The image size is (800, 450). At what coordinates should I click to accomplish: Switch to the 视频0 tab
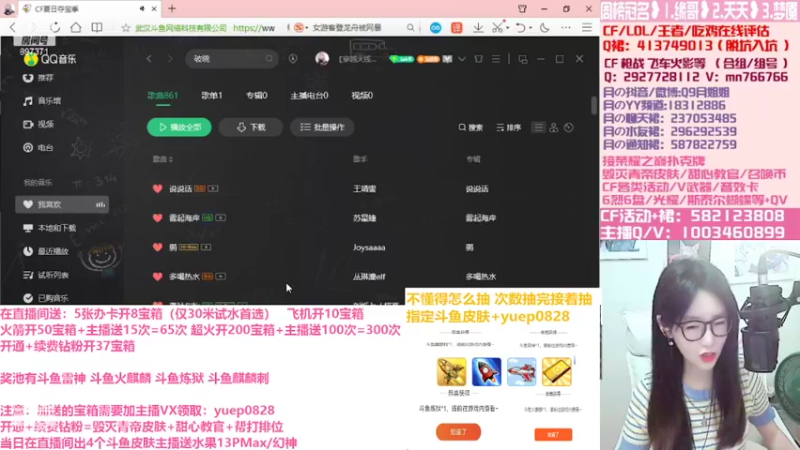pyautogui.click(x=362, y=95)
